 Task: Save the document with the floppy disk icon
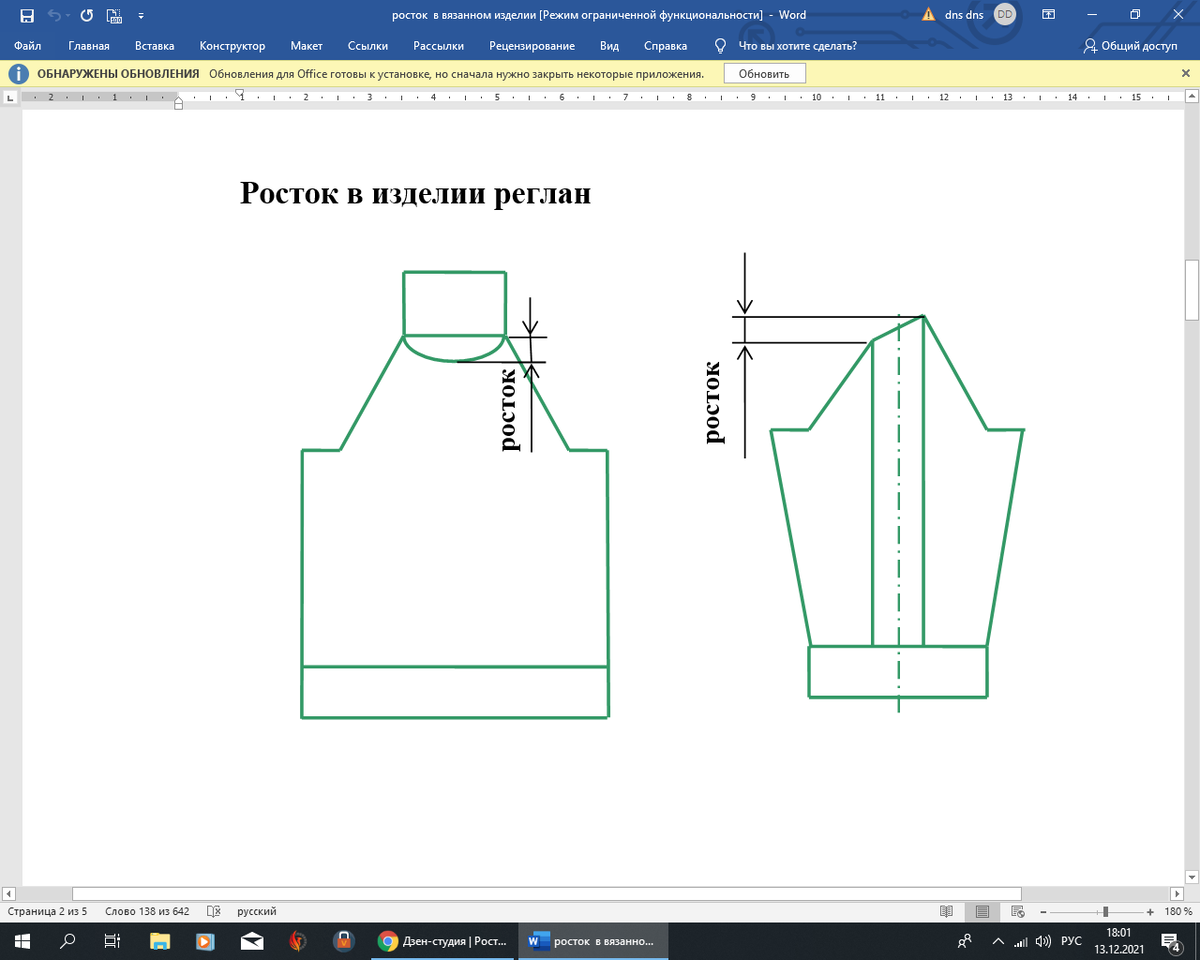point(27,15)
